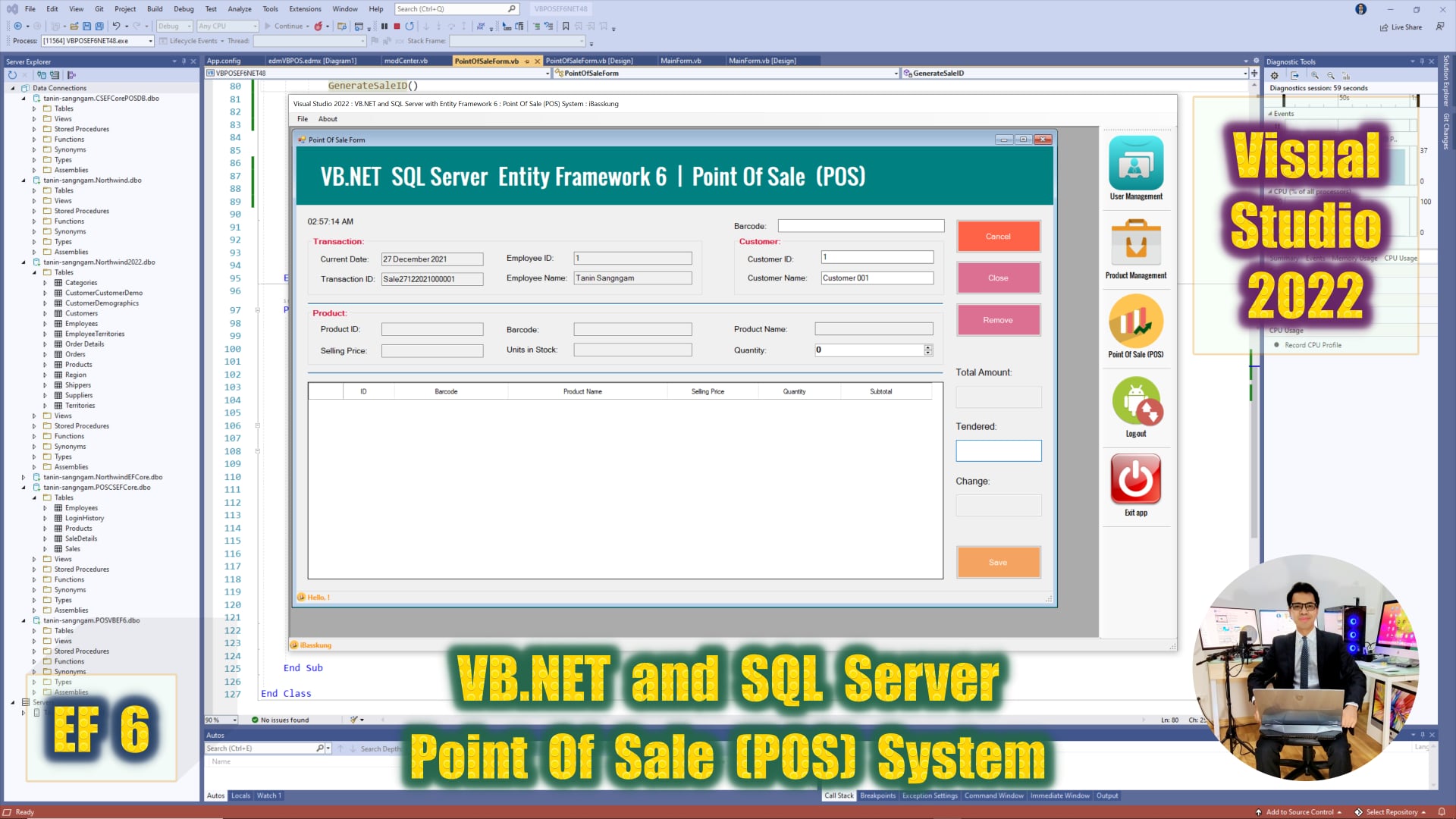Viewport: 1456px width, 819px height.
Task: Click the Navigate Backward toolbar icon
Action: tap(17, 27)
